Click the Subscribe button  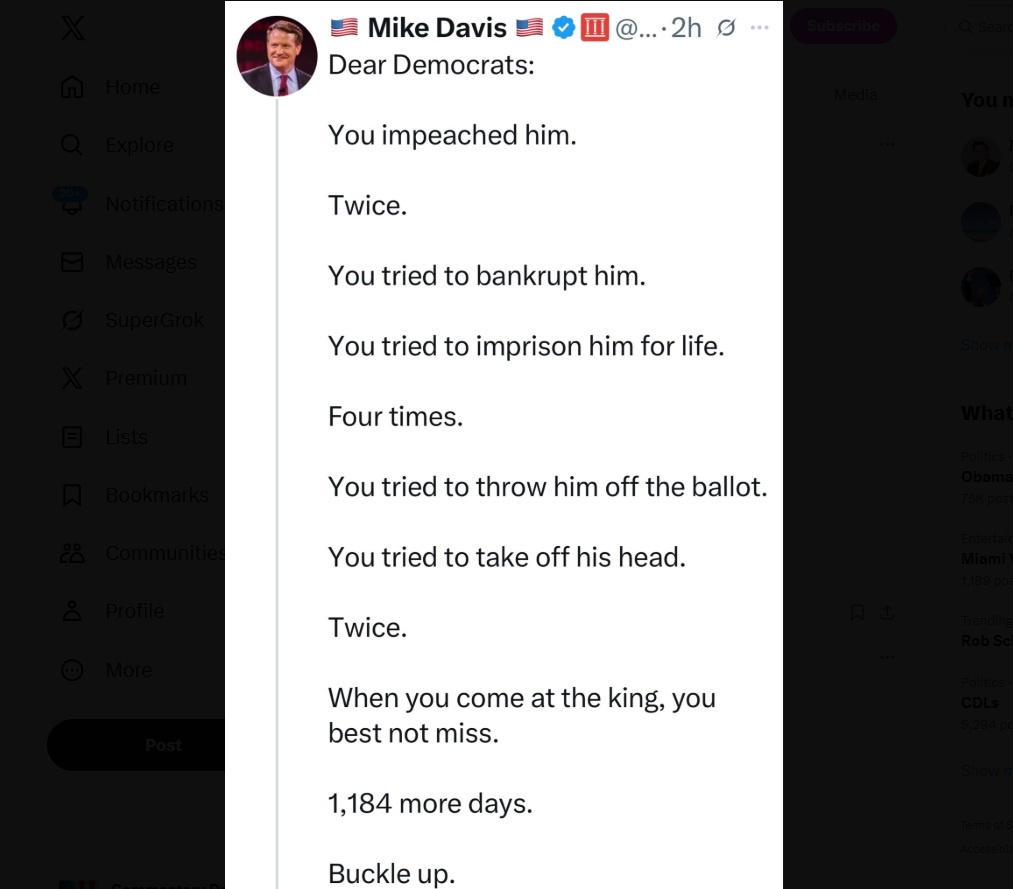[x=843, y=26]
